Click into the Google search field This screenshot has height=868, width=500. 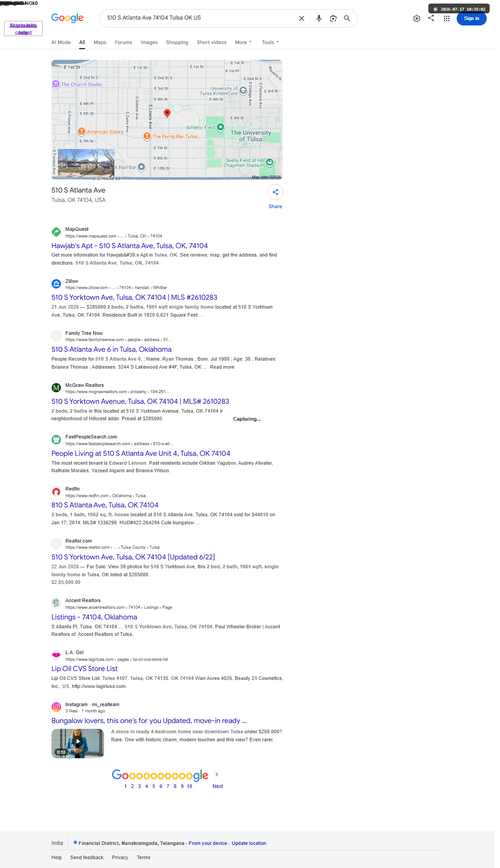tap(199, 18)
